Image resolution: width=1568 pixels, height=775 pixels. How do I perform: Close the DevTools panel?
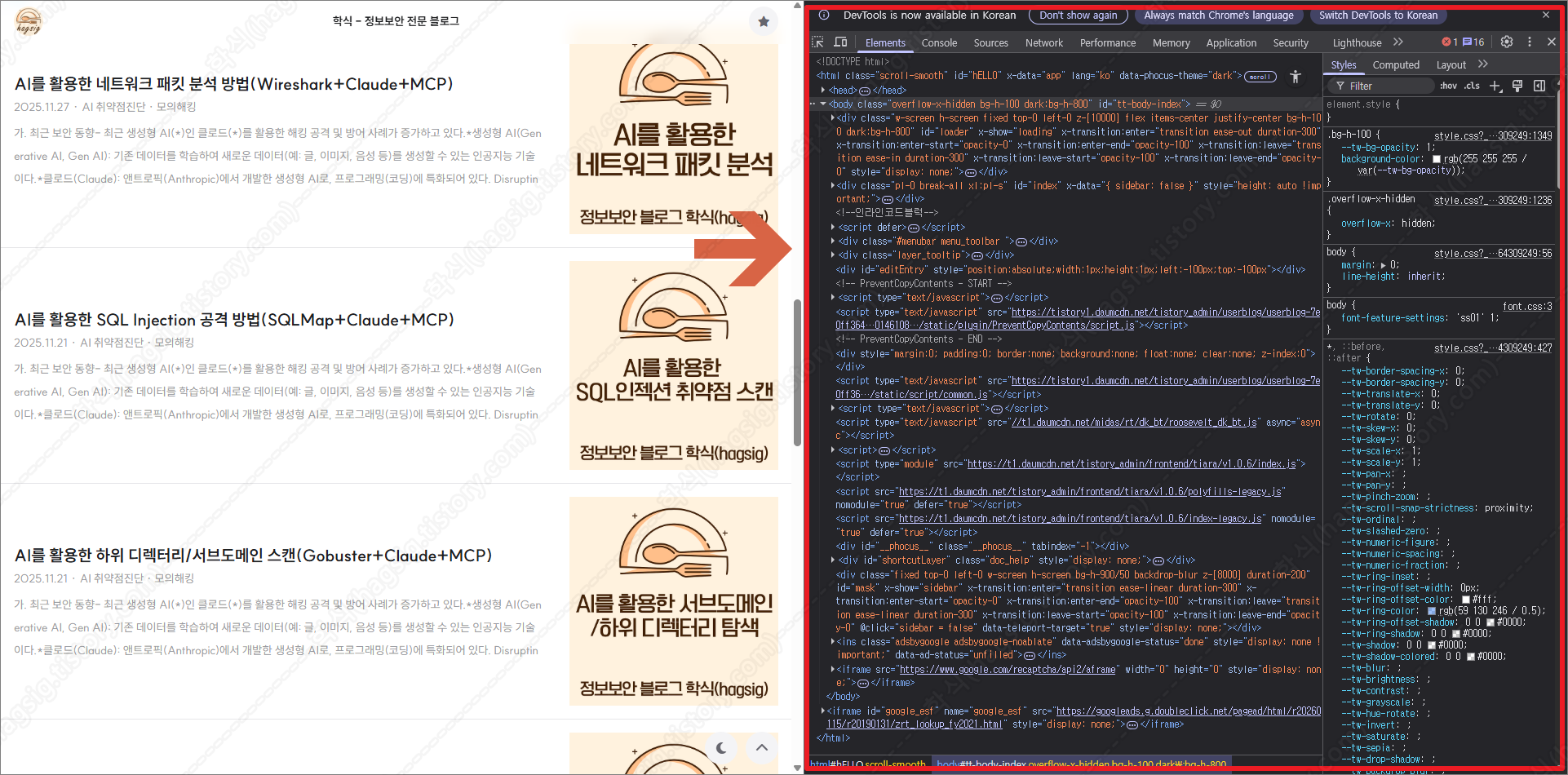(x=1551, y=42)
